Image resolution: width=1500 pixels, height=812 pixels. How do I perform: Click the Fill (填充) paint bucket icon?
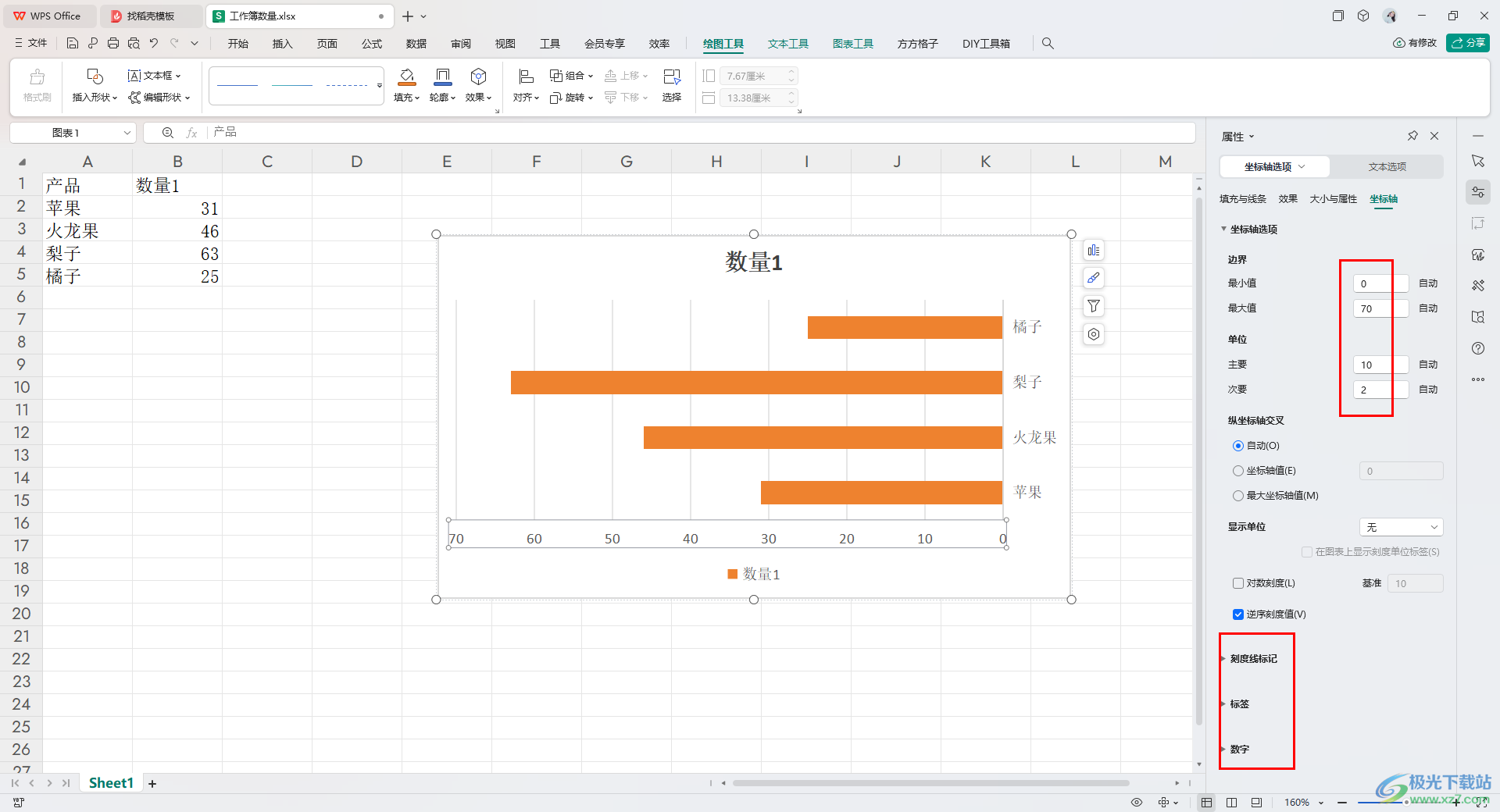406,77
